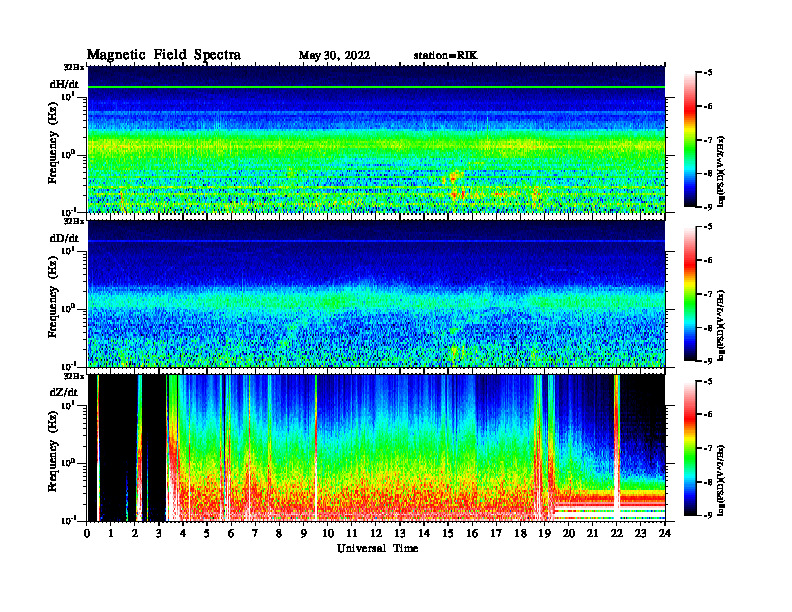This screenshot has width=792, height=612.
Task: Click "-7" value on dD/dt colorbar
Action: click(x=708, y=294)
